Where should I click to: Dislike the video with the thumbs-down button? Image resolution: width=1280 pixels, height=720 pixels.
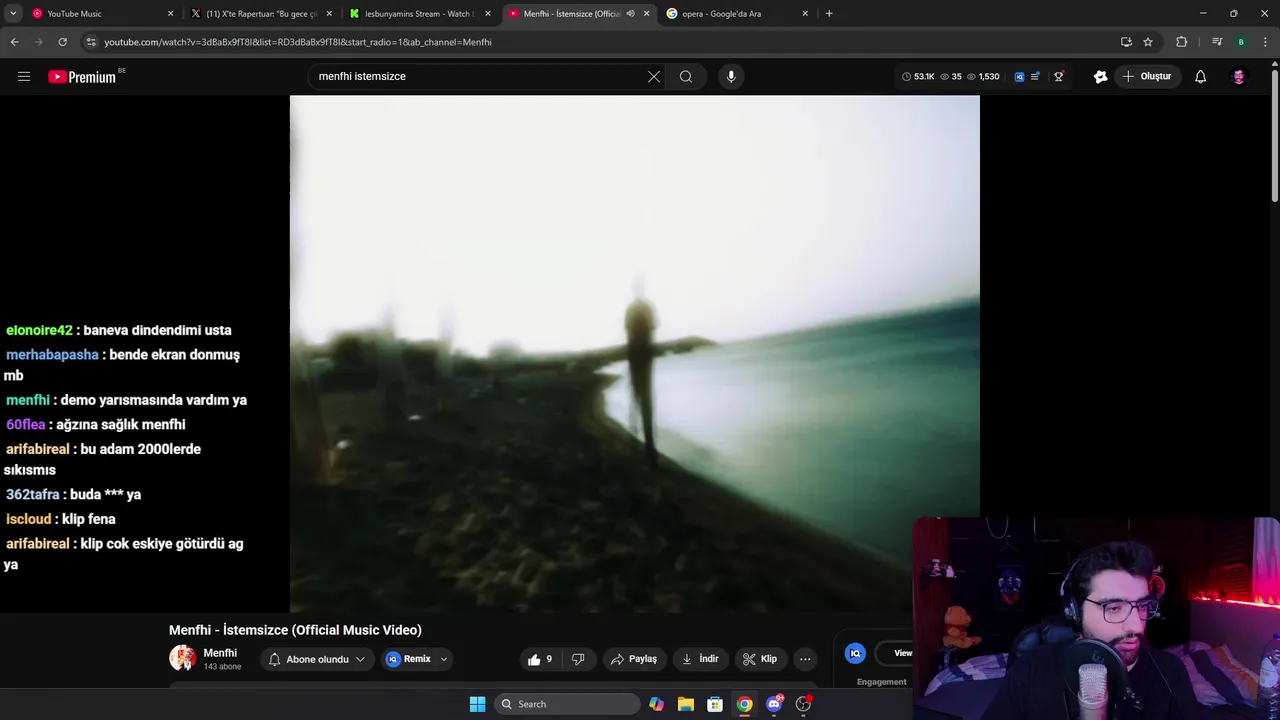[x=578, y=659]
